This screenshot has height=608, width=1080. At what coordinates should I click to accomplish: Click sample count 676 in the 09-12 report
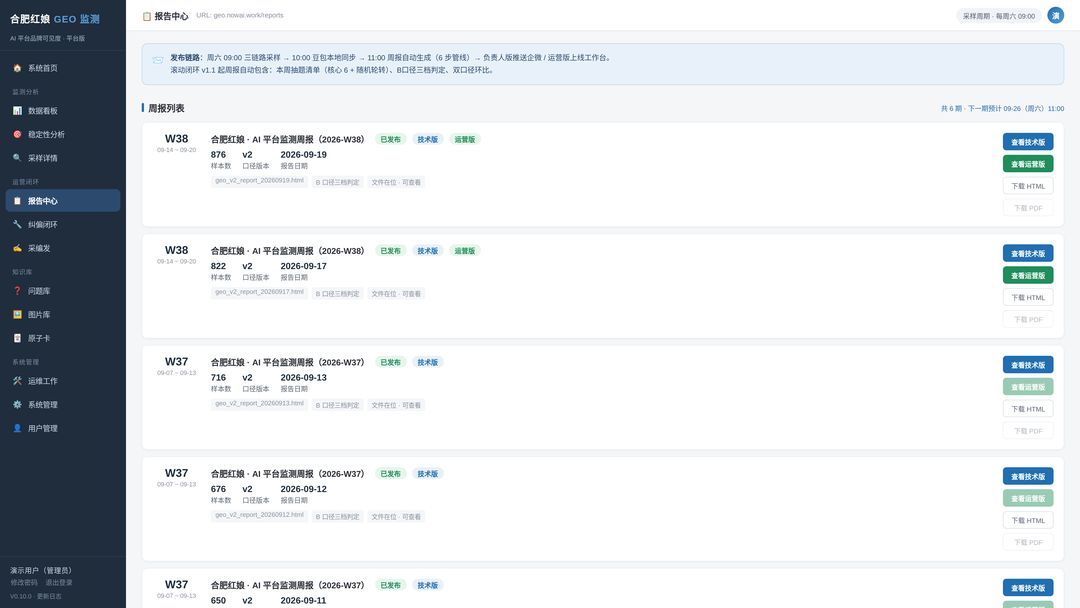point(218,490)
